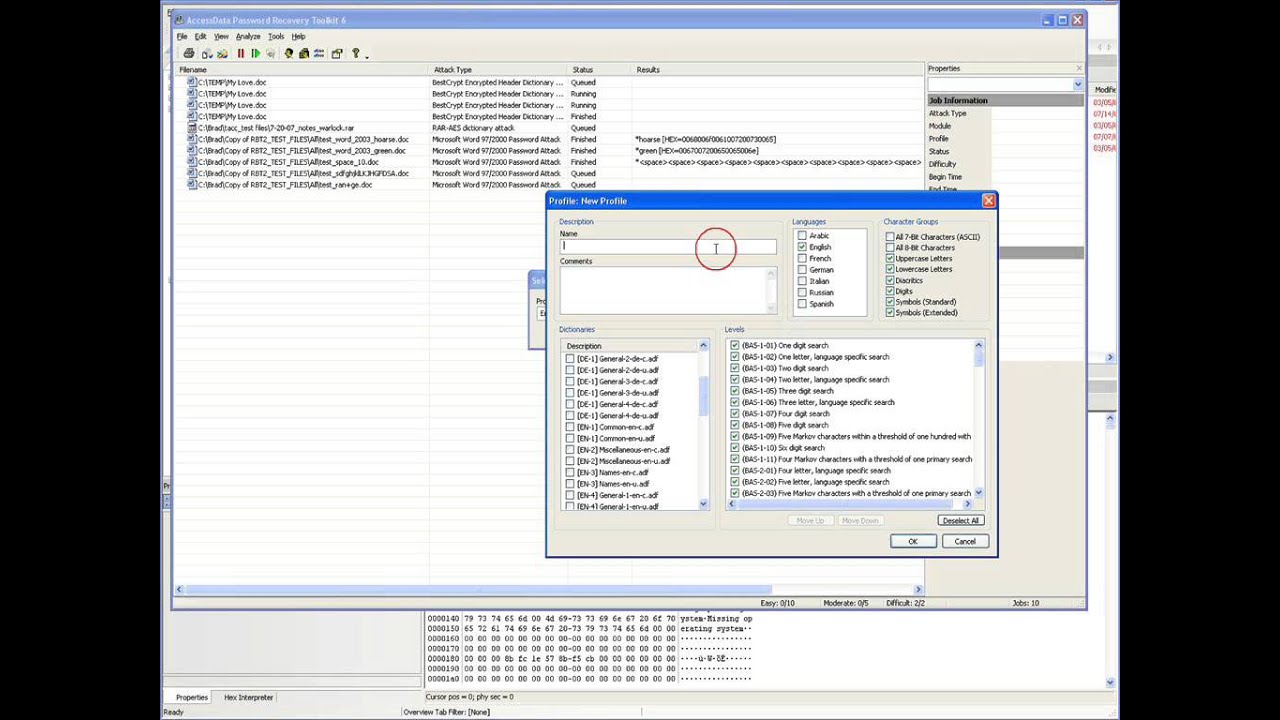Click the person head toolbar icon
This screenshot has height=720, width=1280.
pyautogui.click(x=289, y=53)
